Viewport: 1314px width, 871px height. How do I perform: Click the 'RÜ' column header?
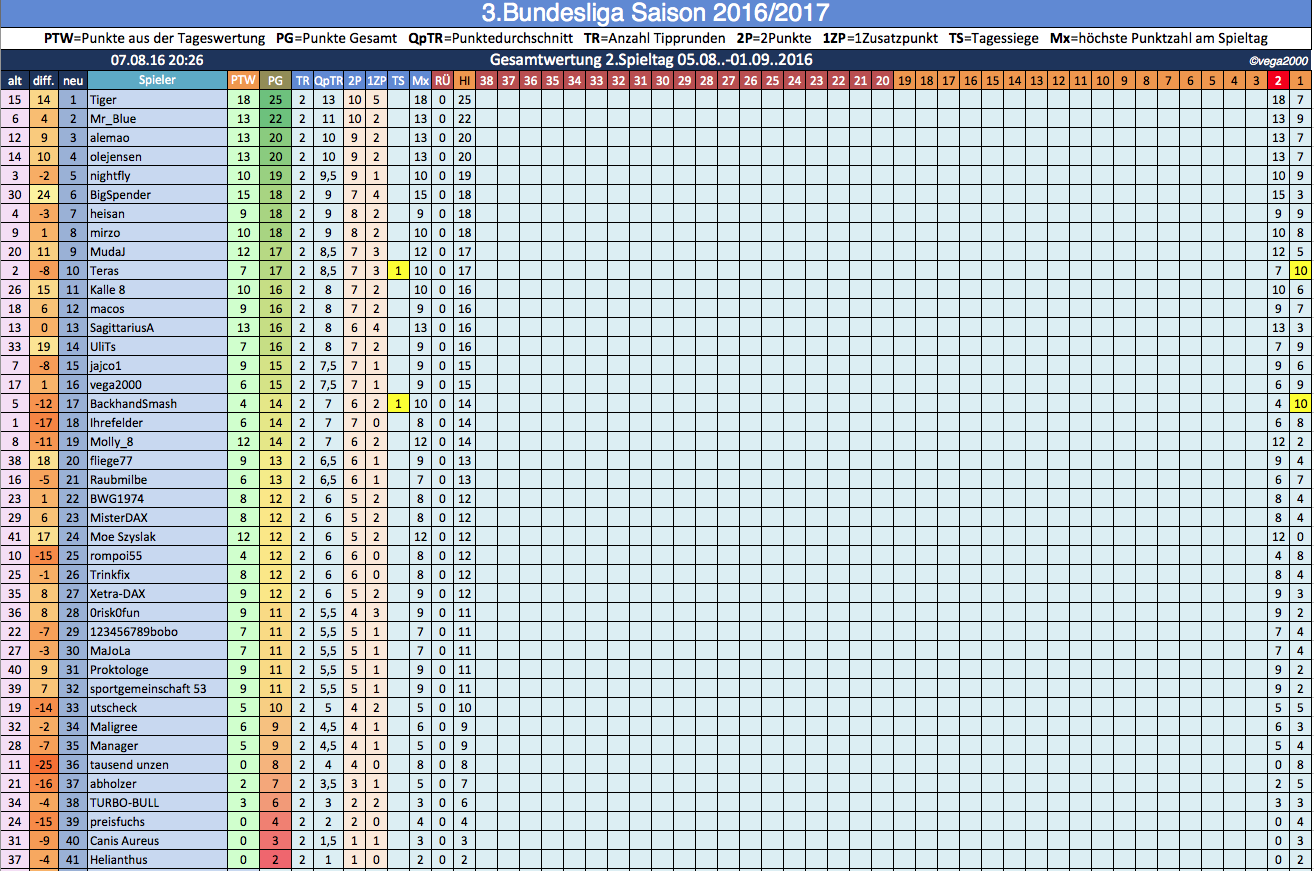[443, 80]
